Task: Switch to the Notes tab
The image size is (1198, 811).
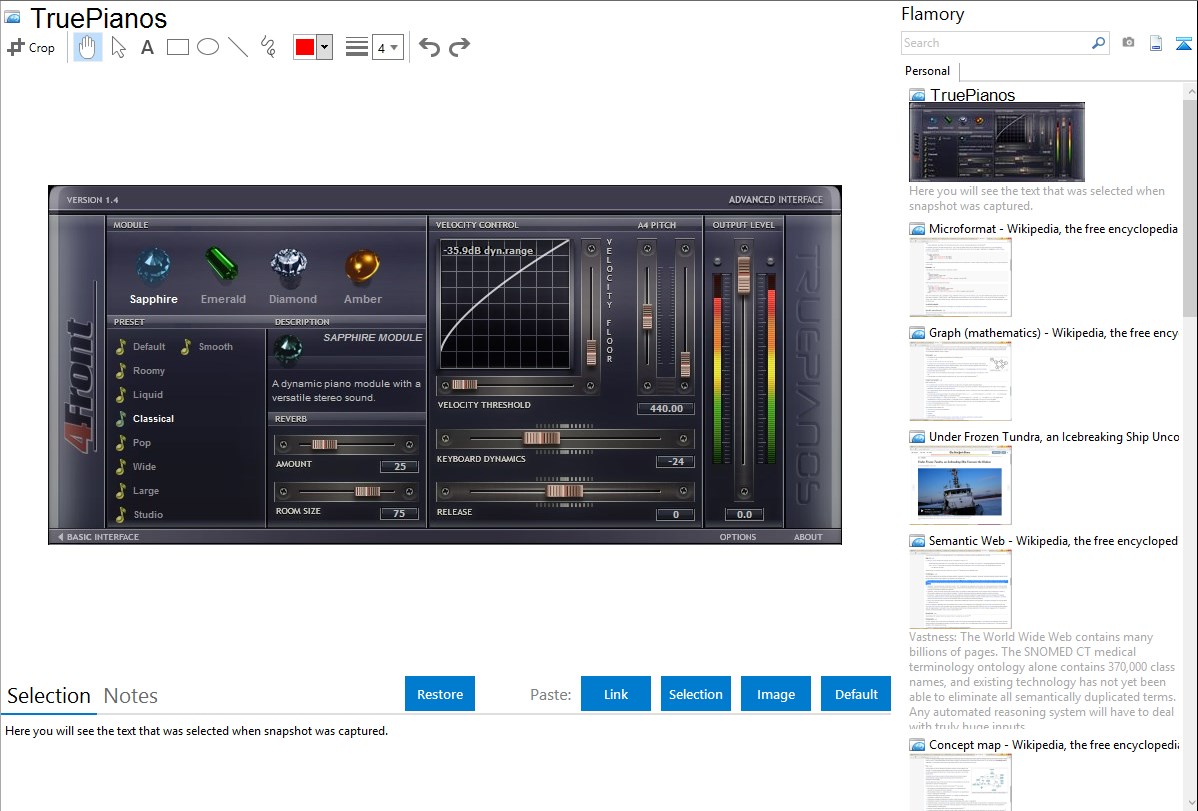Action: coord(131,696)
